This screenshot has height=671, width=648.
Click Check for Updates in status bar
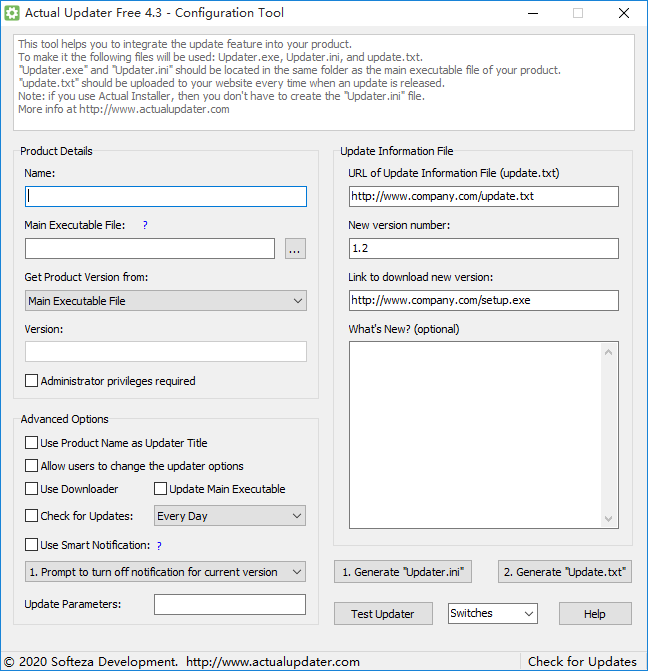[582, 661]
